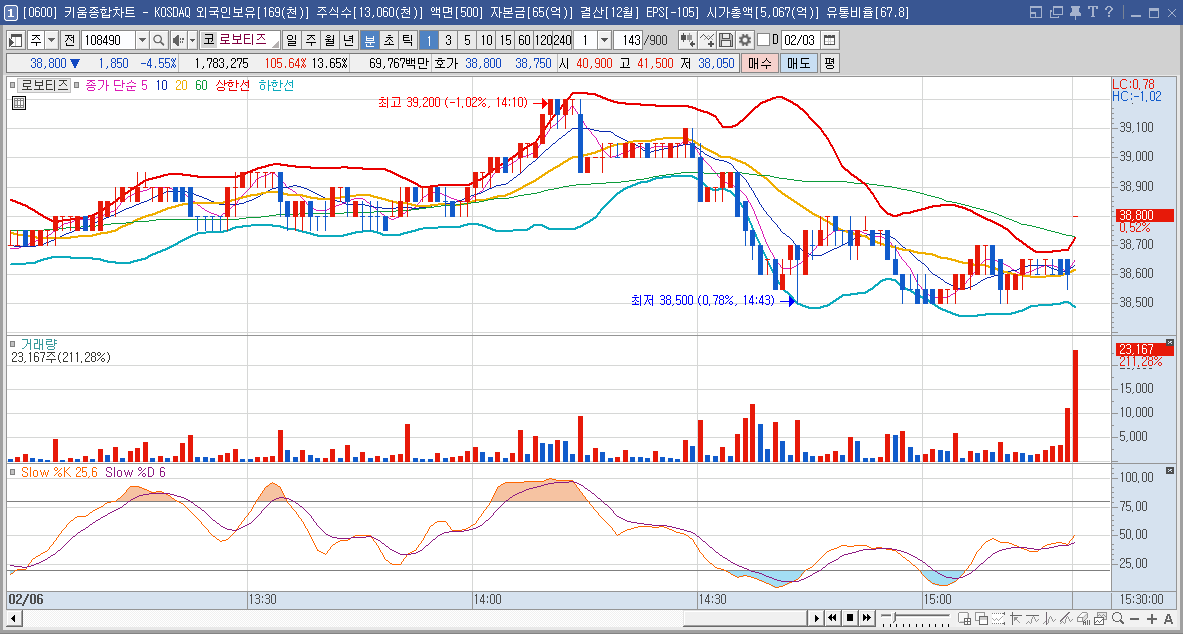Toggle the D checkbox next to date field

click(764, 40)
